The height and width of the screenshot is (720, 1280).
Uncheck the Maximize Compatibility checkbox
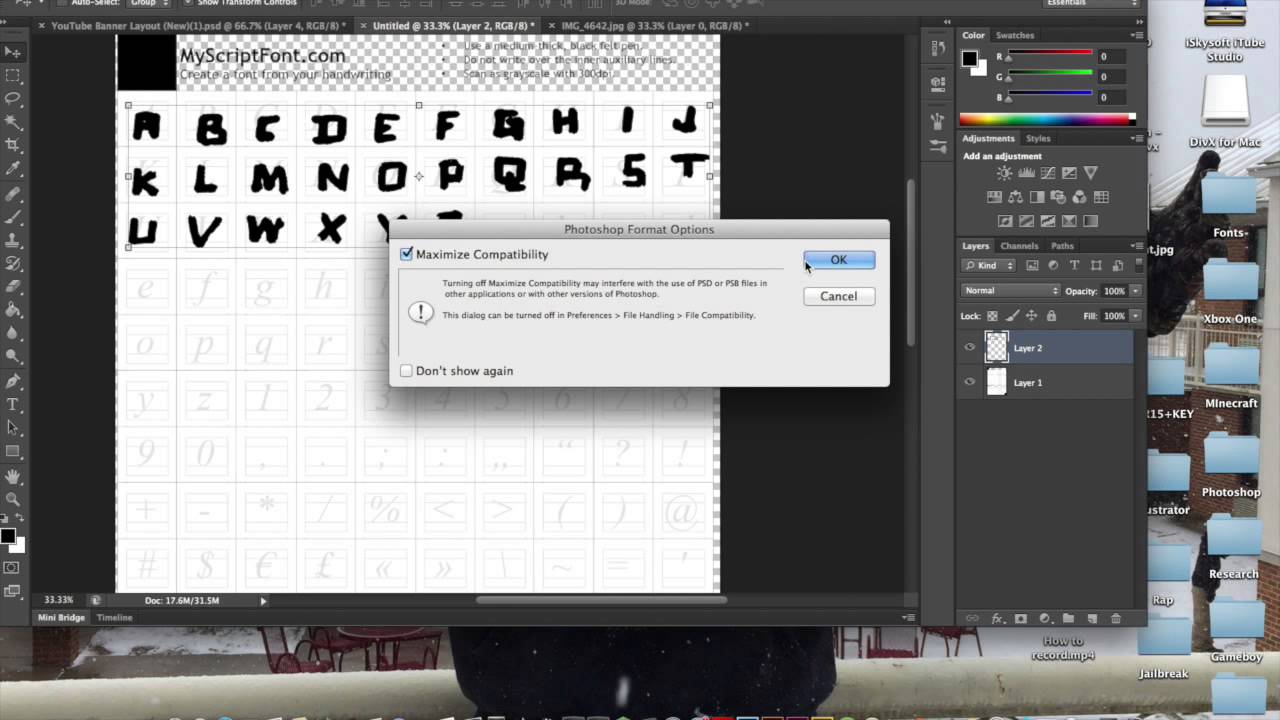click(407, 255)
